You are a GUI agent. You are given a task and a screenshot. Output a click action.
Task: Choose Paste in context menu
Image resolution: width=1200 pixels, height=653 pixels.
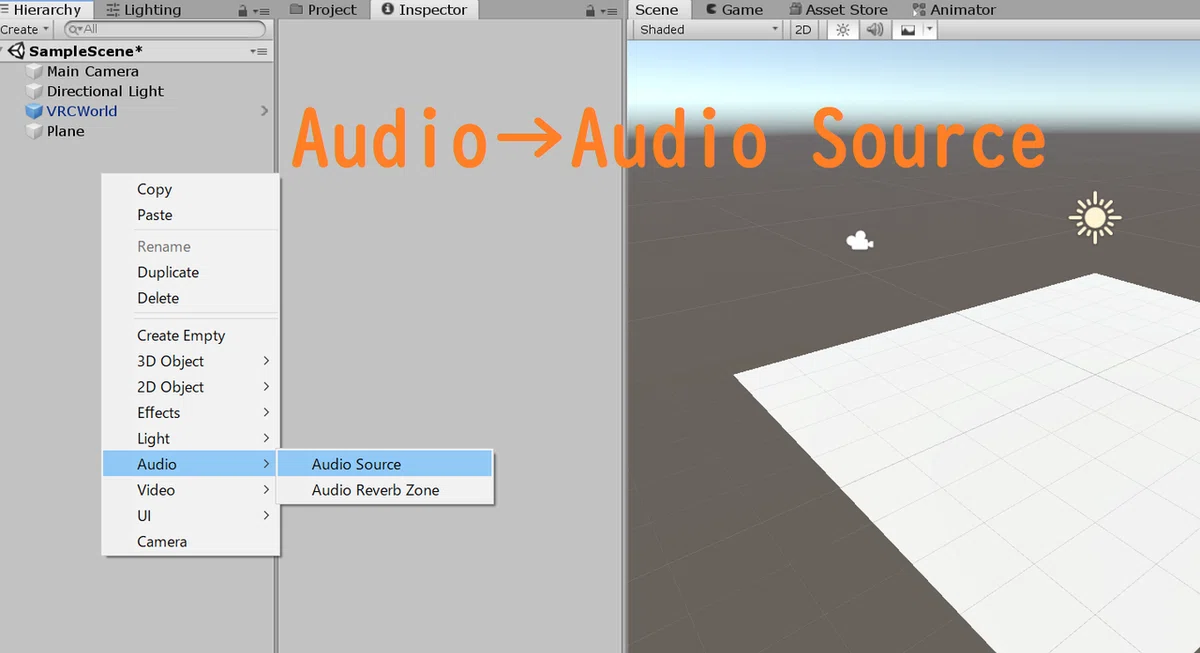coord(191,215)
